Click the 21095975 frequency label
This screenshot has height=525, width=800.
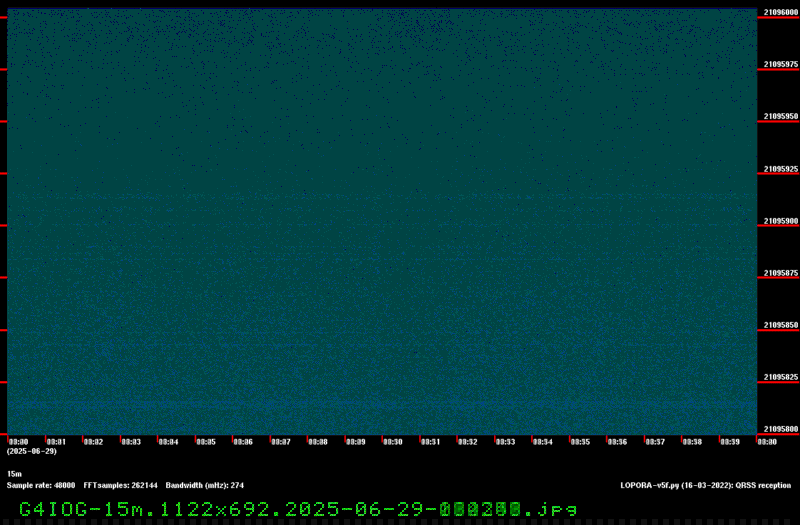(781, 64)
